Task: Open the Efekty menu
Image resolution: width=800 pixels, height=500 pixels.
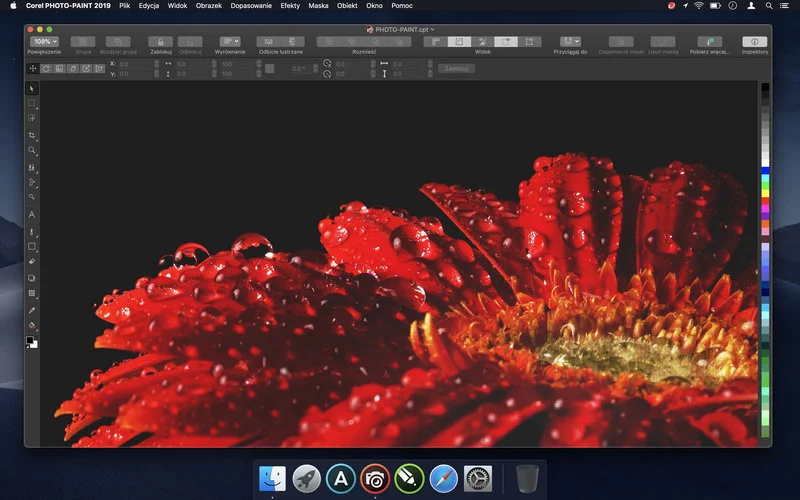Action: click(290, 6)
